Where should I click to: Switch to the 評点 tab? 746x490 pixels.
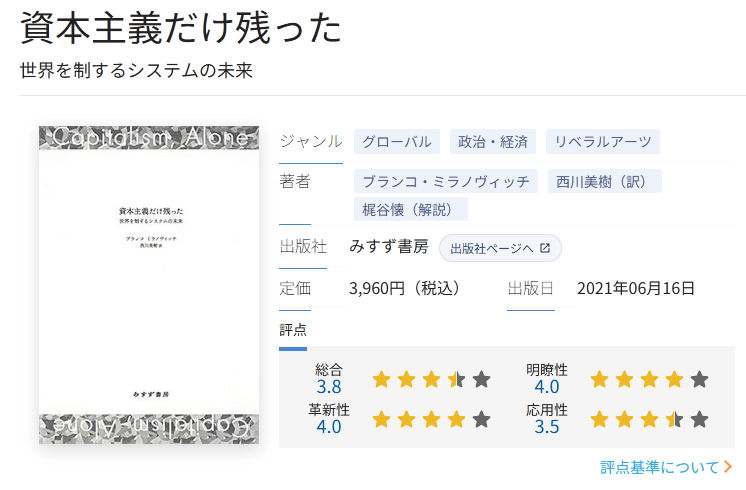click(293, 330)
